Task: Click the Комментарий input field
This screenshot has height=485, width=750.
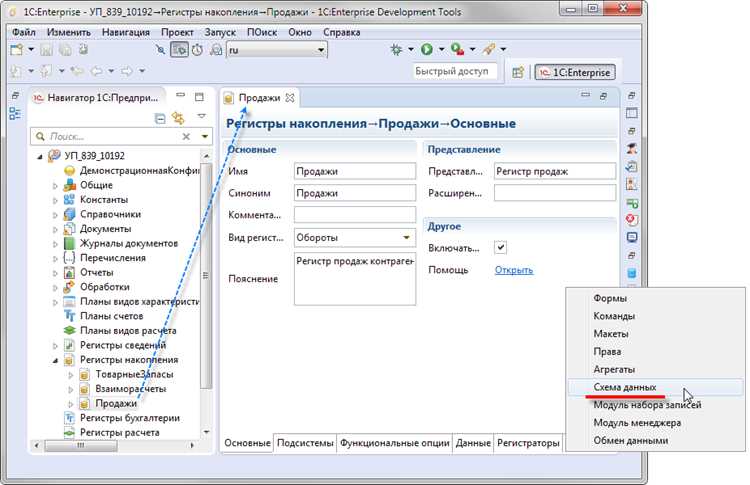Action: (x=355, y=215)
